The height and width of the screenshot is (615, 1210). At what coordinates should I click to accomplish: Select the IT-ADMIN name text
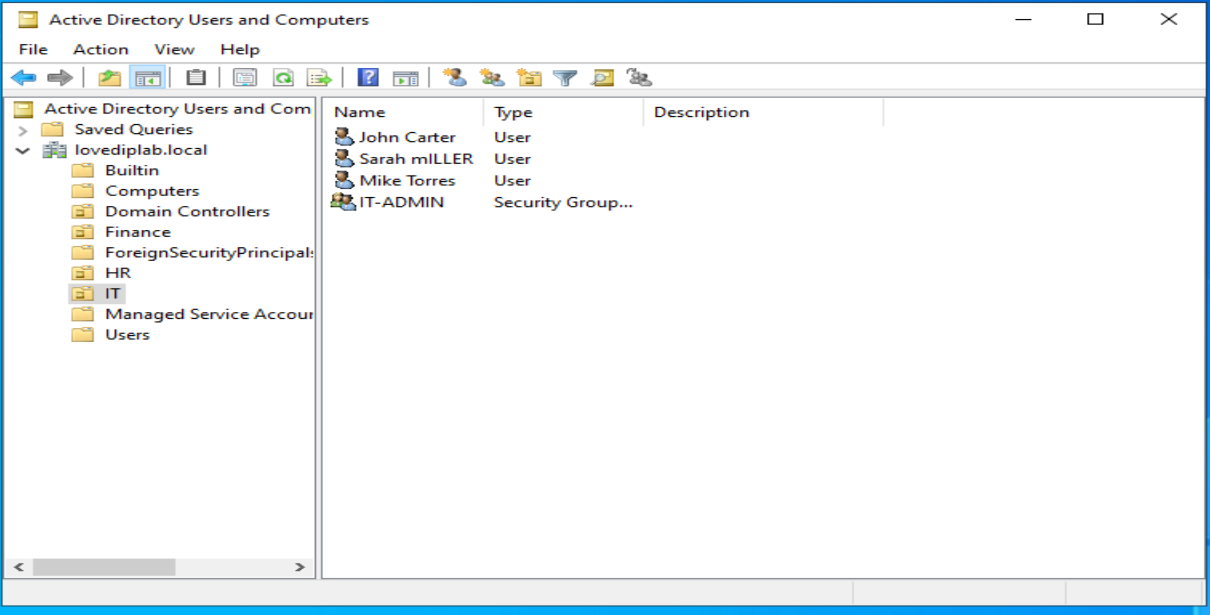click(401, 202)
